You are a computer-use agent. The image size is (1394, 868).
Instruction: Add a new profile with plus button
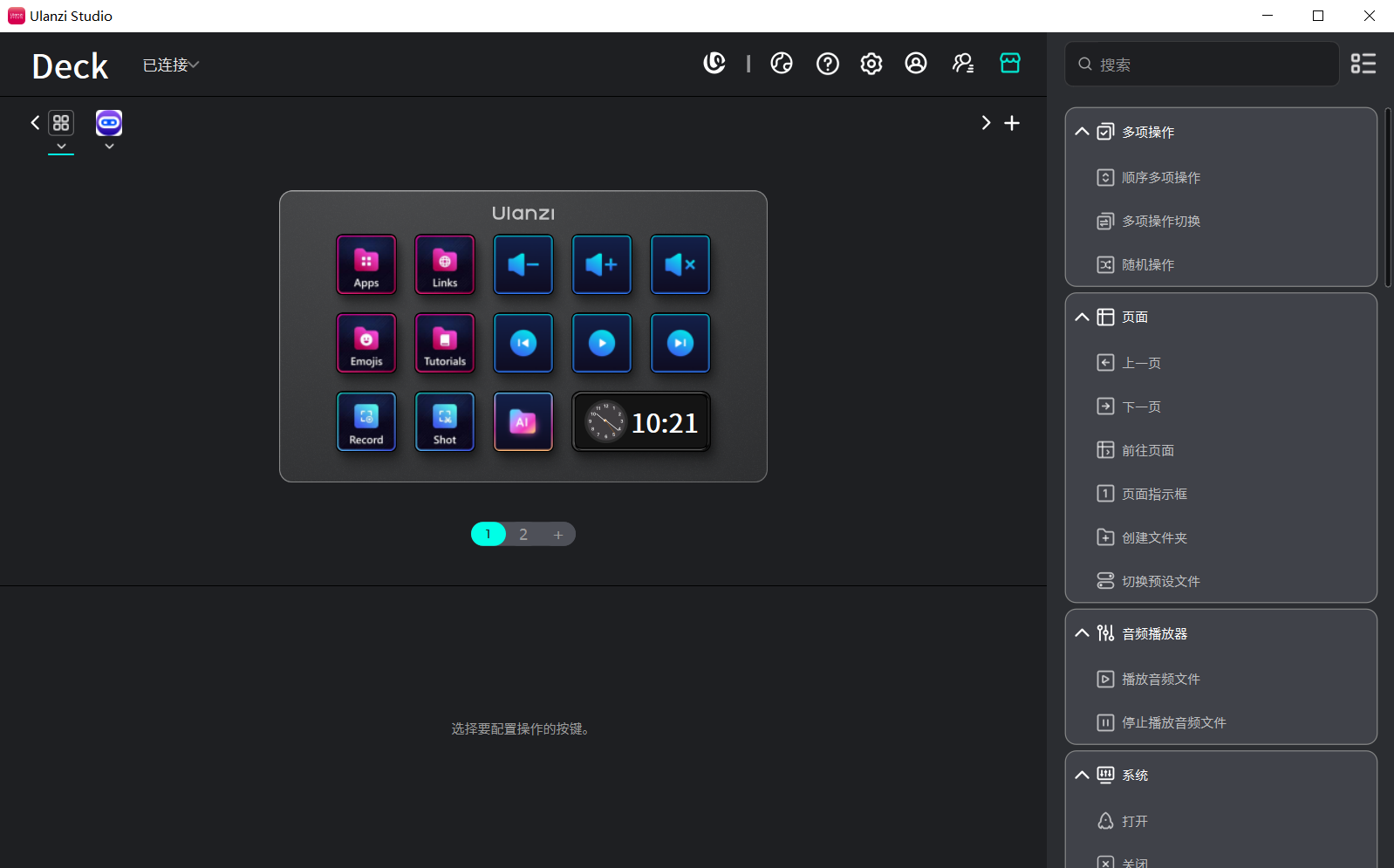pos(1012,123)
